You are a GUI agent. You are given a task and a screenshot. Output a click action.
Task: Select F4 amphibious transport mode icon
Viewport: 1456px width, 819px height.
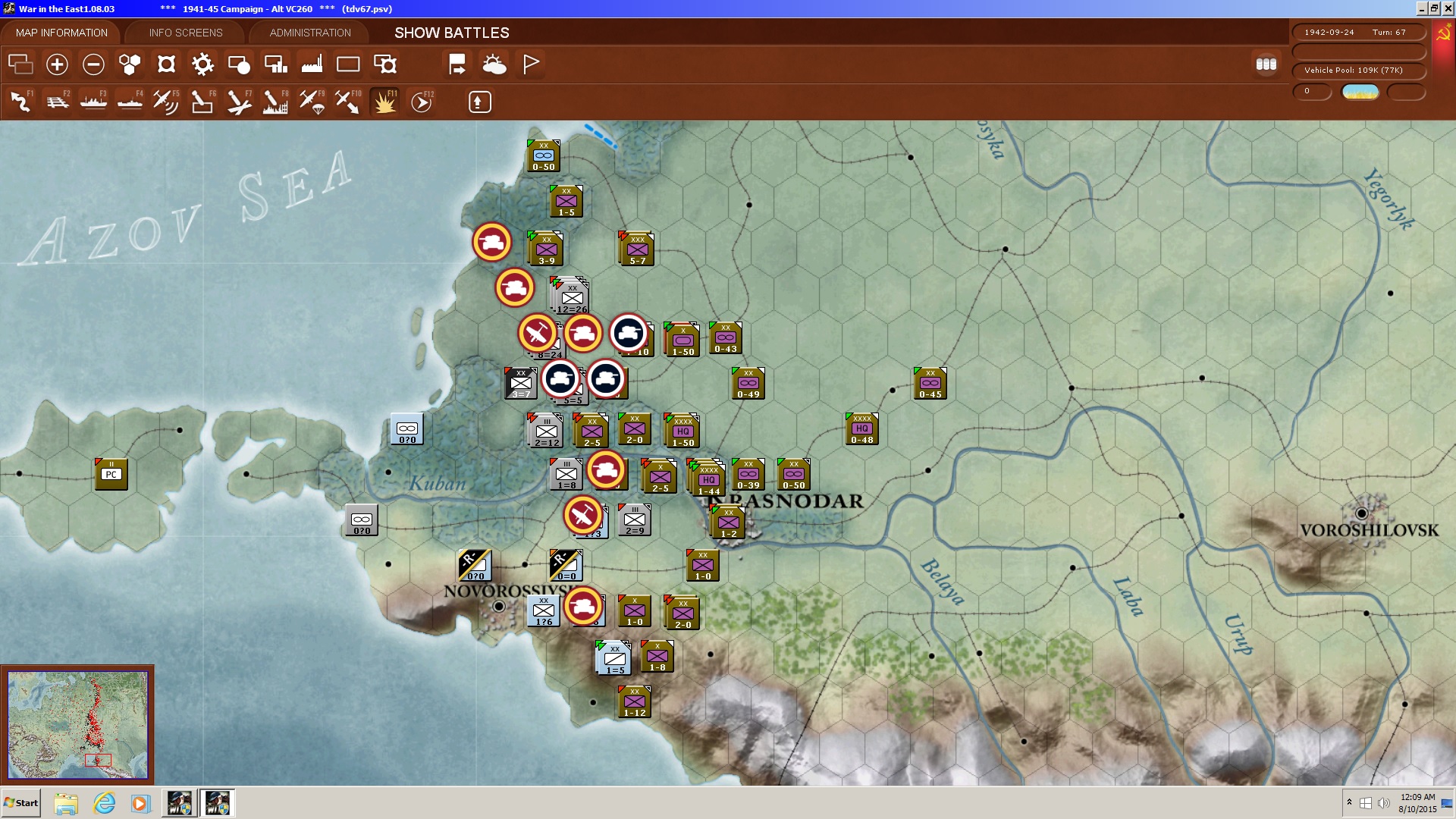(x=130, y=102)
